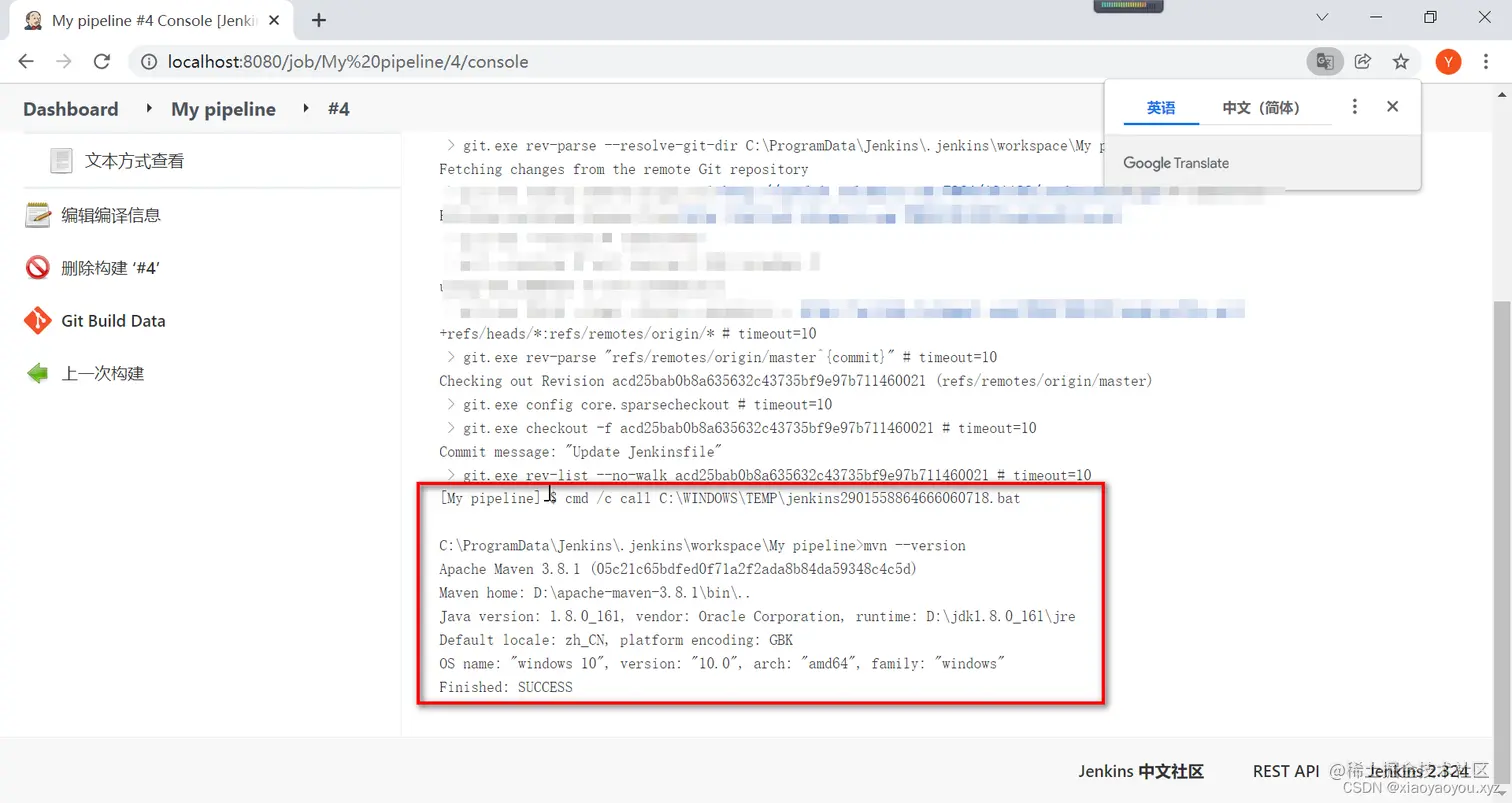Open Jenkins 中文社区 footer link
This screenshot has width=1512, height=803.
[1141, 771]
